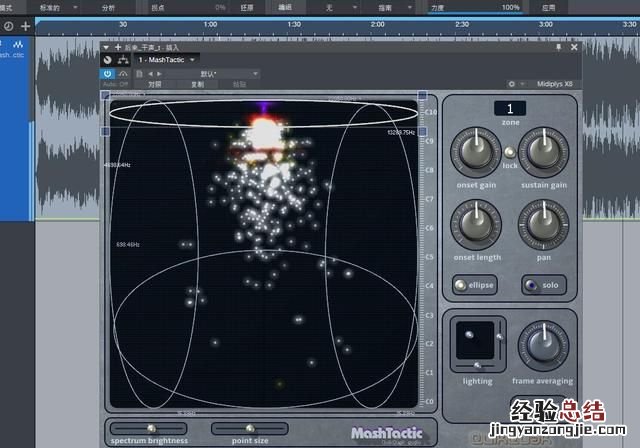Image resolution: width=640 pixels, height=448 pixels.
Task: Click the zone handle beside 13289.75Hz label
Action: click(422, 131)
